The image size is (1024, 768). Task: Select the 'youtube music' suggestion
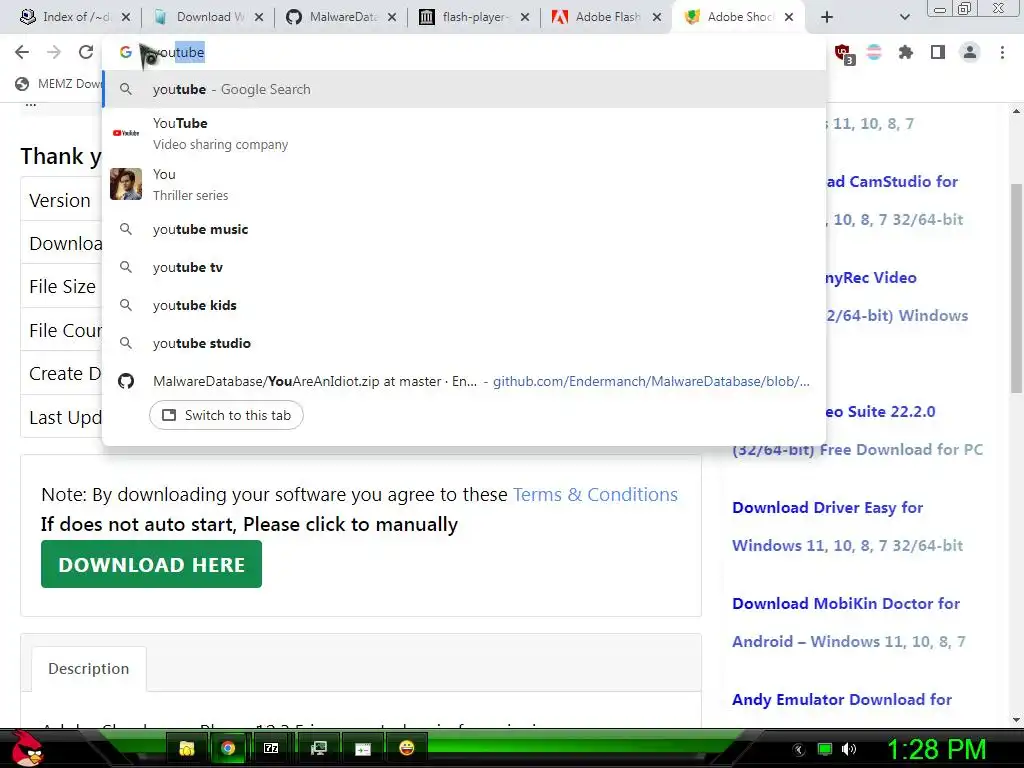464,229
